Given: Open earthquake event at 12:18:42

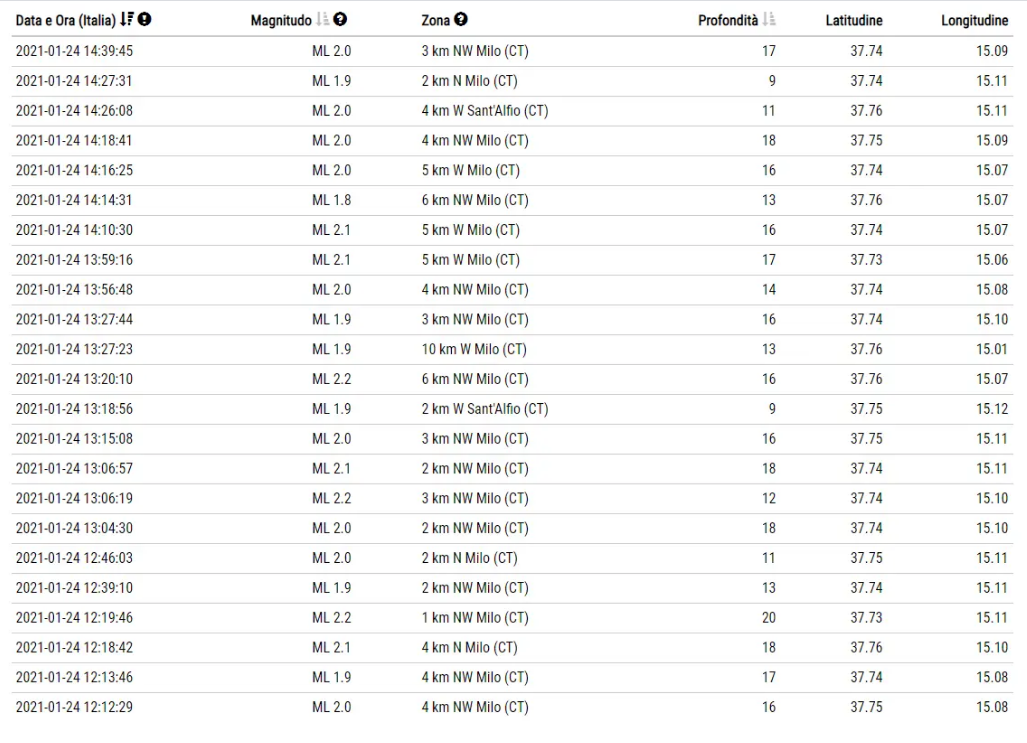Looking at the screenshot, I should [x=512, y=647].
